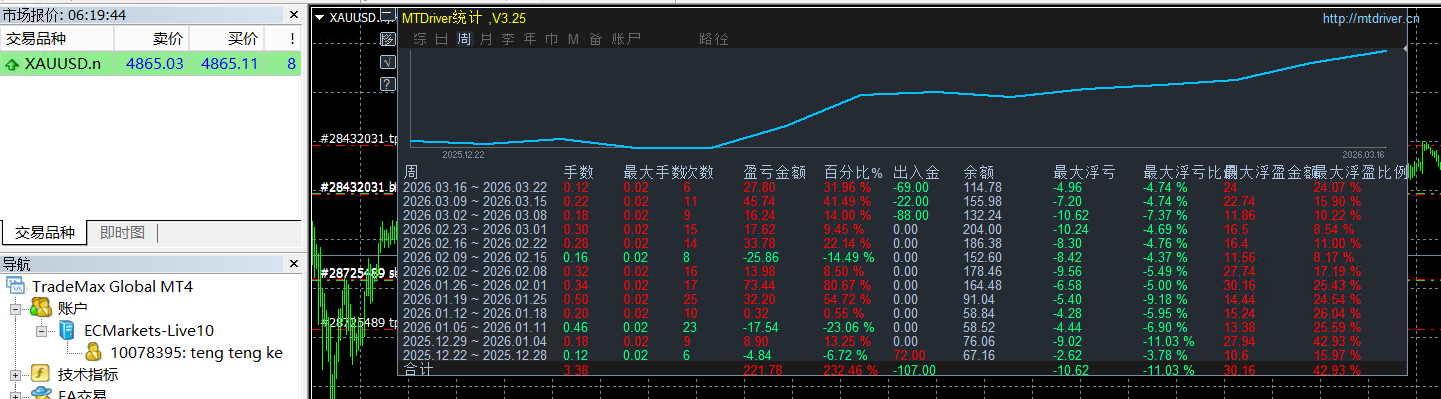This screenshot has width=1441, height=399.
Task: Click the question mark help button on chart
Action: click(389, 85)
